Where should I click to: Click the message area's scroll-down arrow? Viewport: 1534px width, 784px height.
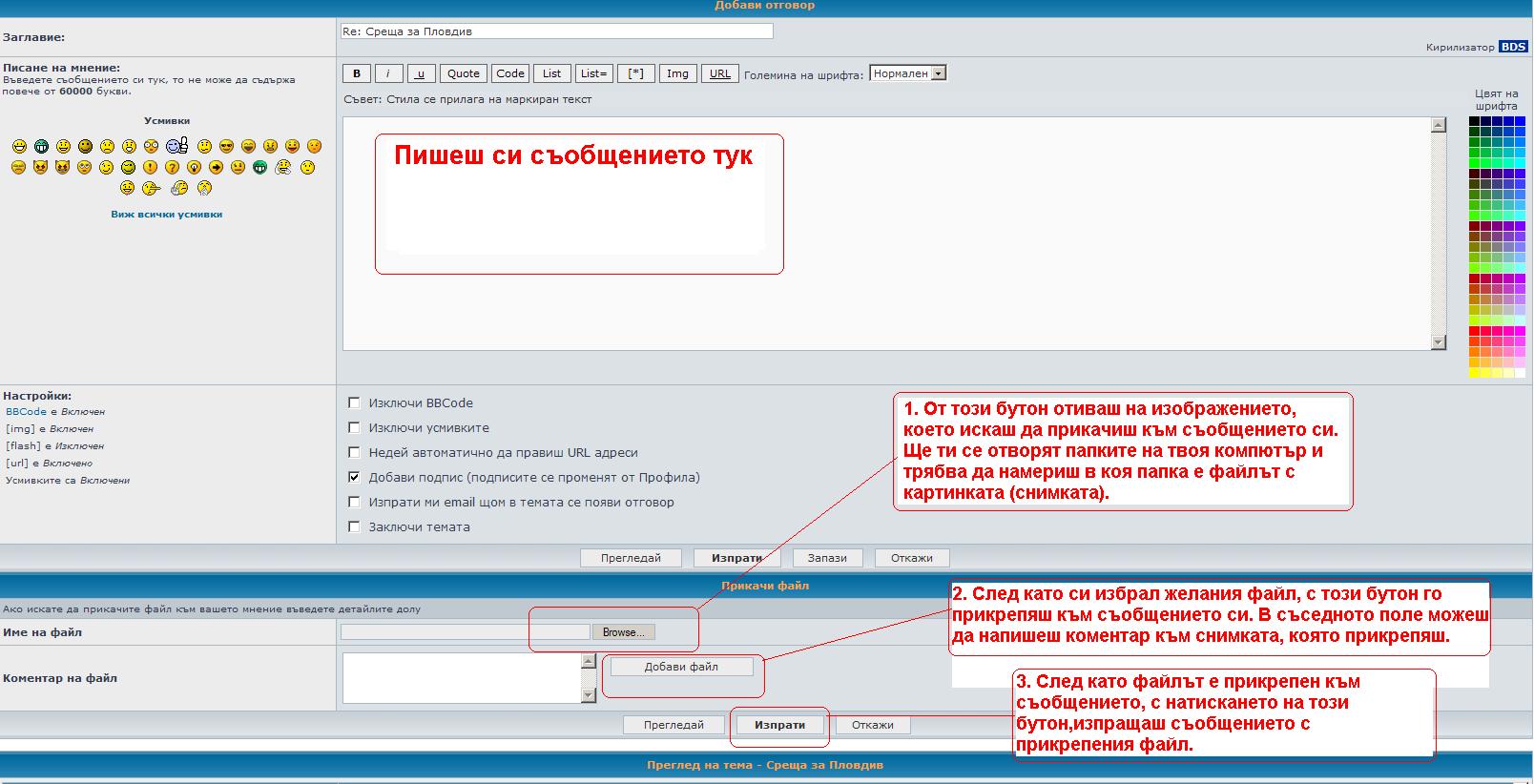pyautogui.click(x=1439, y=342)
